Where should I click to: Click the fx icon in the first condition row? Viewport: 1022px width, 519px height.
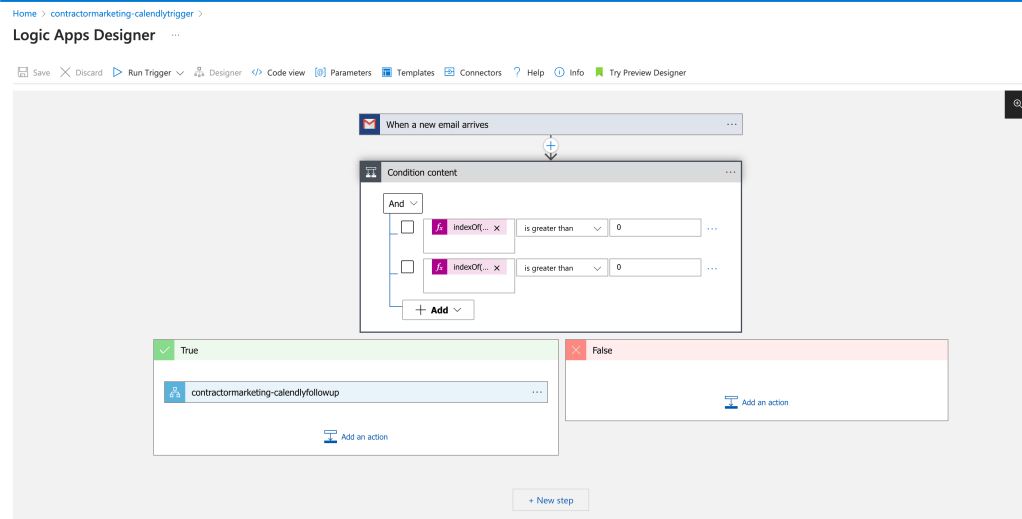click(x=439, y=228)
